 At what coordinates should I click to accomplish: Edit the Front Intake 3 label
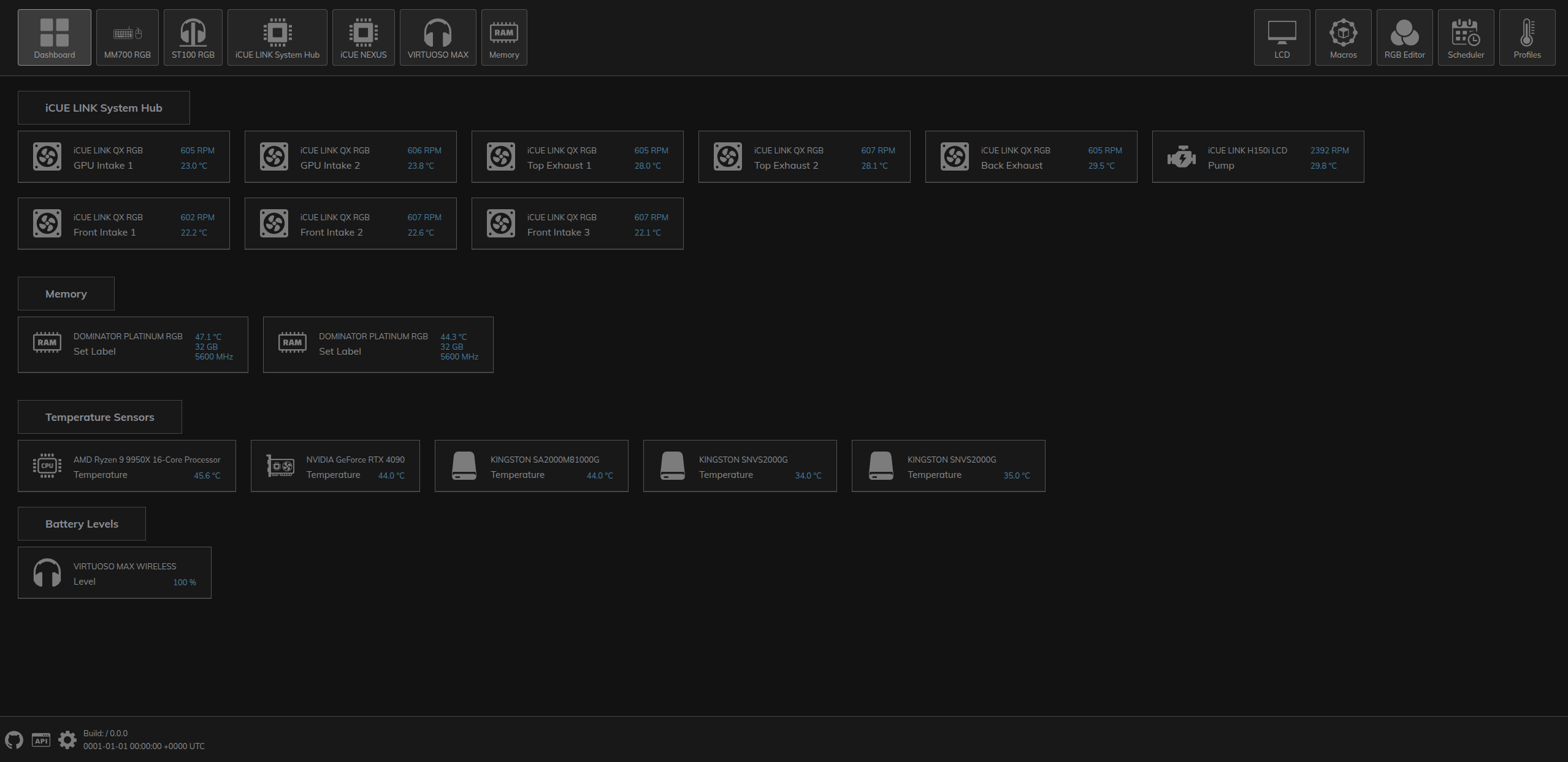pos(559,233)
